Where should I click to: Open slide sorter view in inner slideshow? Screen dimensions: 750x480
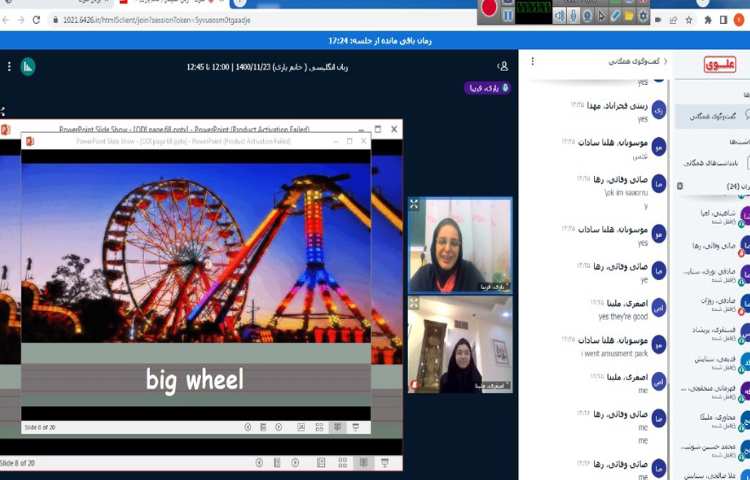[319, 427]
